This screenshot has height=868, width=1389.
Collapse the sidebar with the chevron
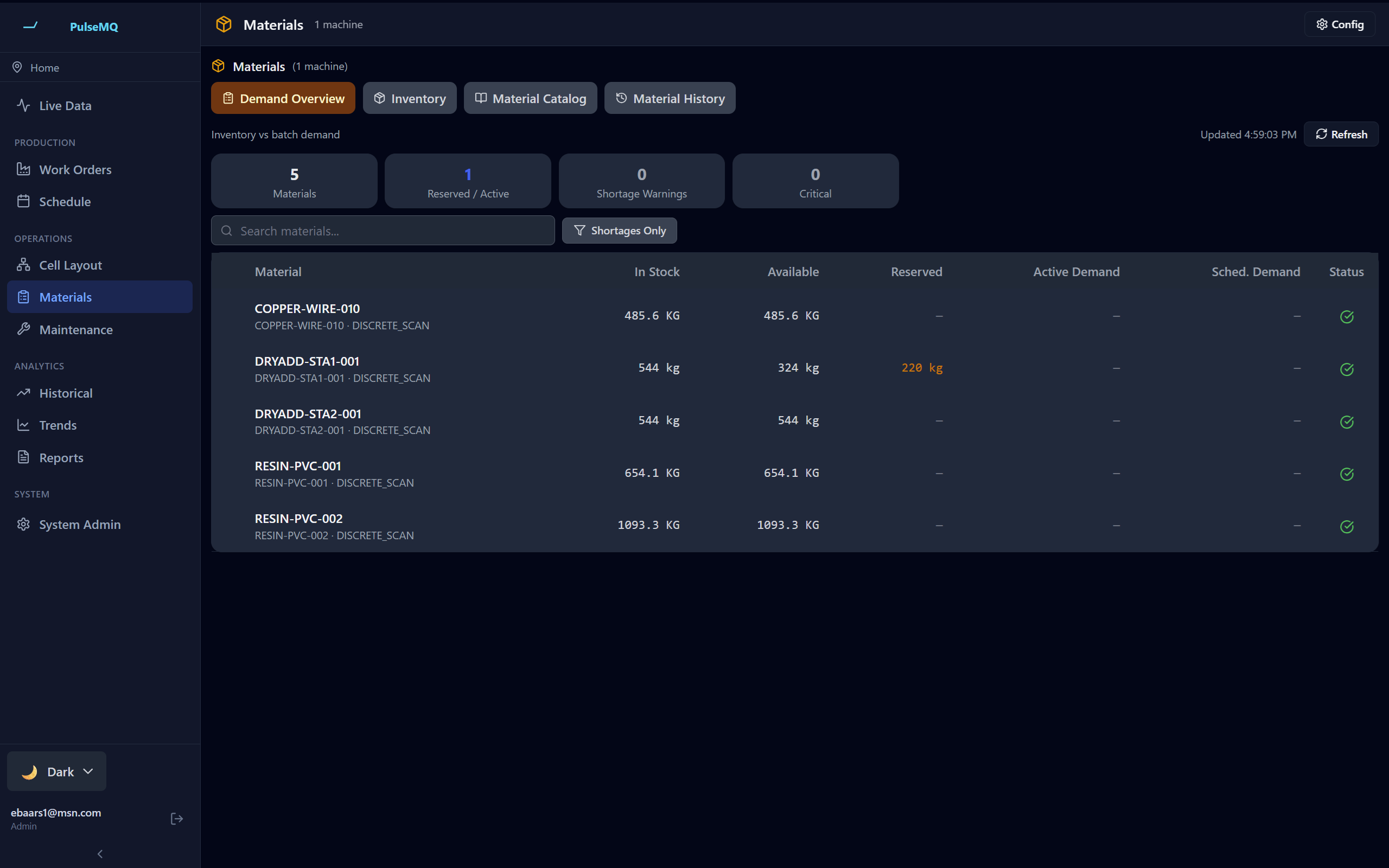point(99,854)
